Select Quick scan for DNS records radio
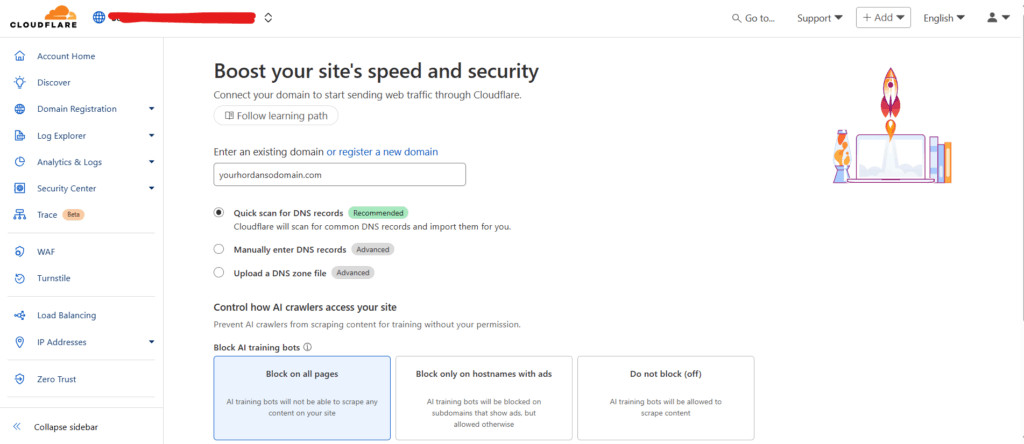The image size is (1024, 444). tap(219, 212)
